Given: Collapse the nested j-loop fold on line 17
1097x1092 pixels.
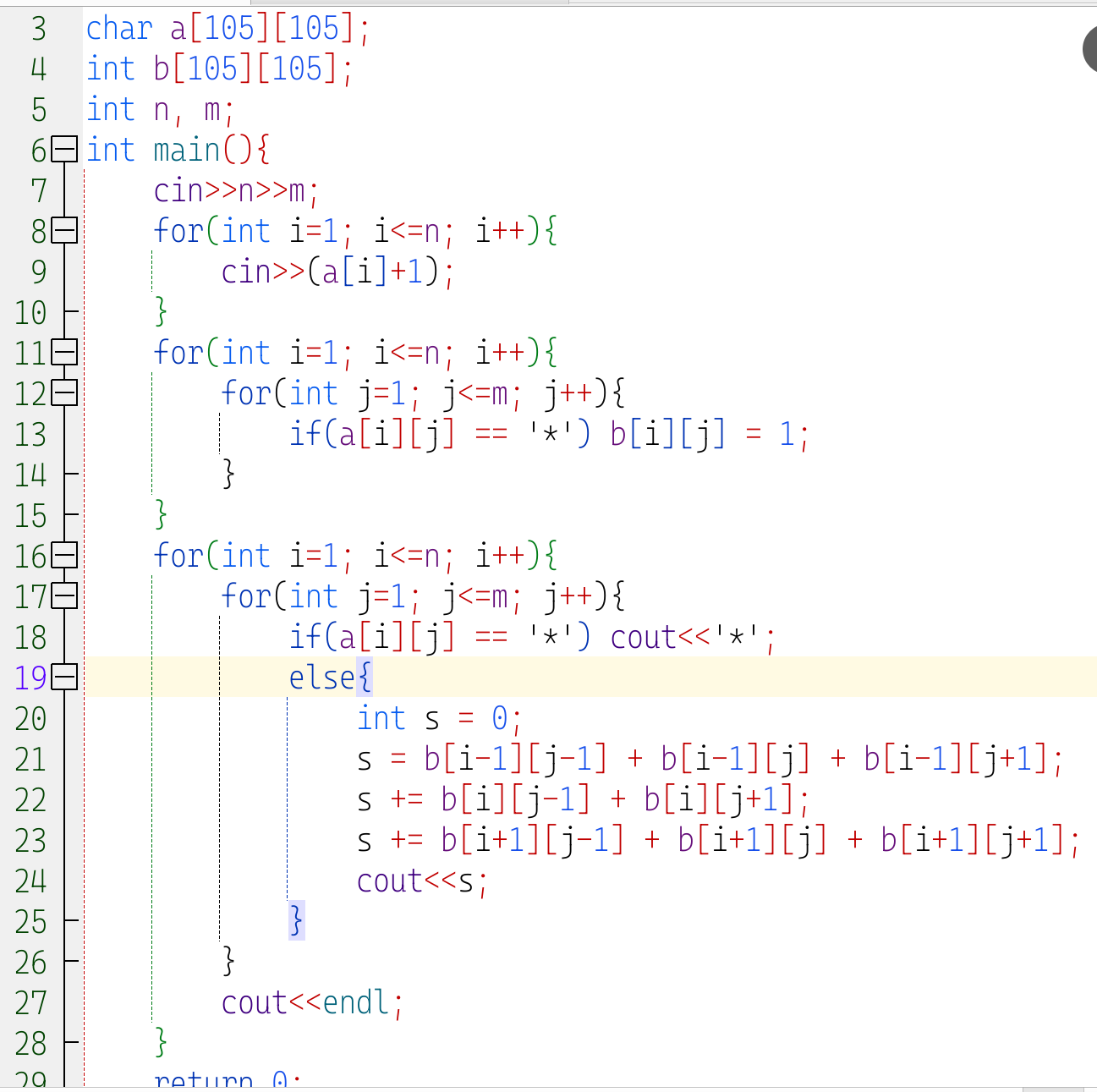Looking at the screenshot, I should tap(64, 596).
